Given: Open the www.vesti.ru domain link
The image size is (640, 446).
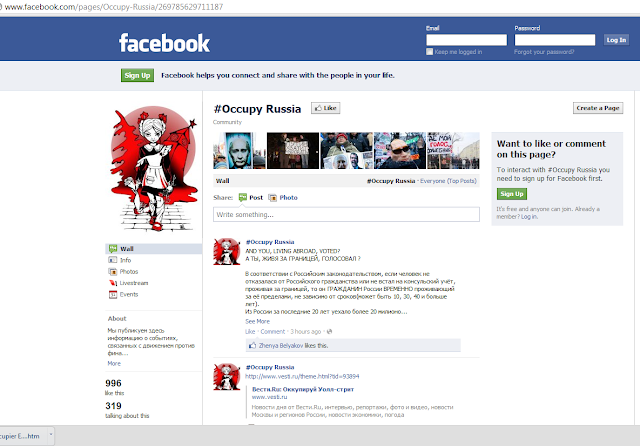Looking at the screenshot, I should click(x=269, y=397).
